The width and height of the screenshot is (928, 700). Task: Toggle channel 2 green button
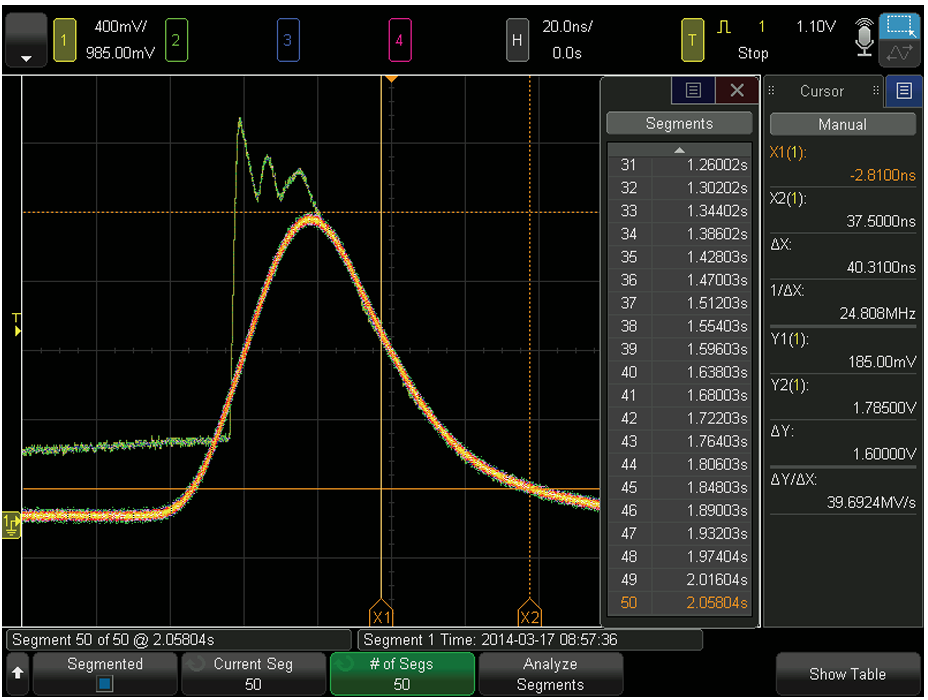coord(176,40)
